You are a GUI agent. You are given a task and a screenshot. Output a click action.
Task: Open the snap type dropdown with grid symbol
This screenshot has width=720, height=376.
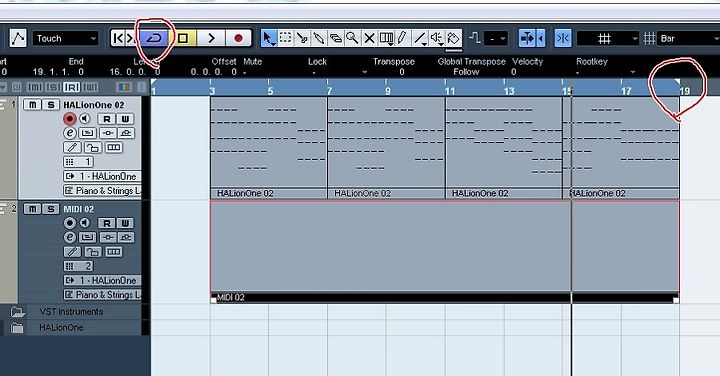pyautogui.click(x=608, y=38)
